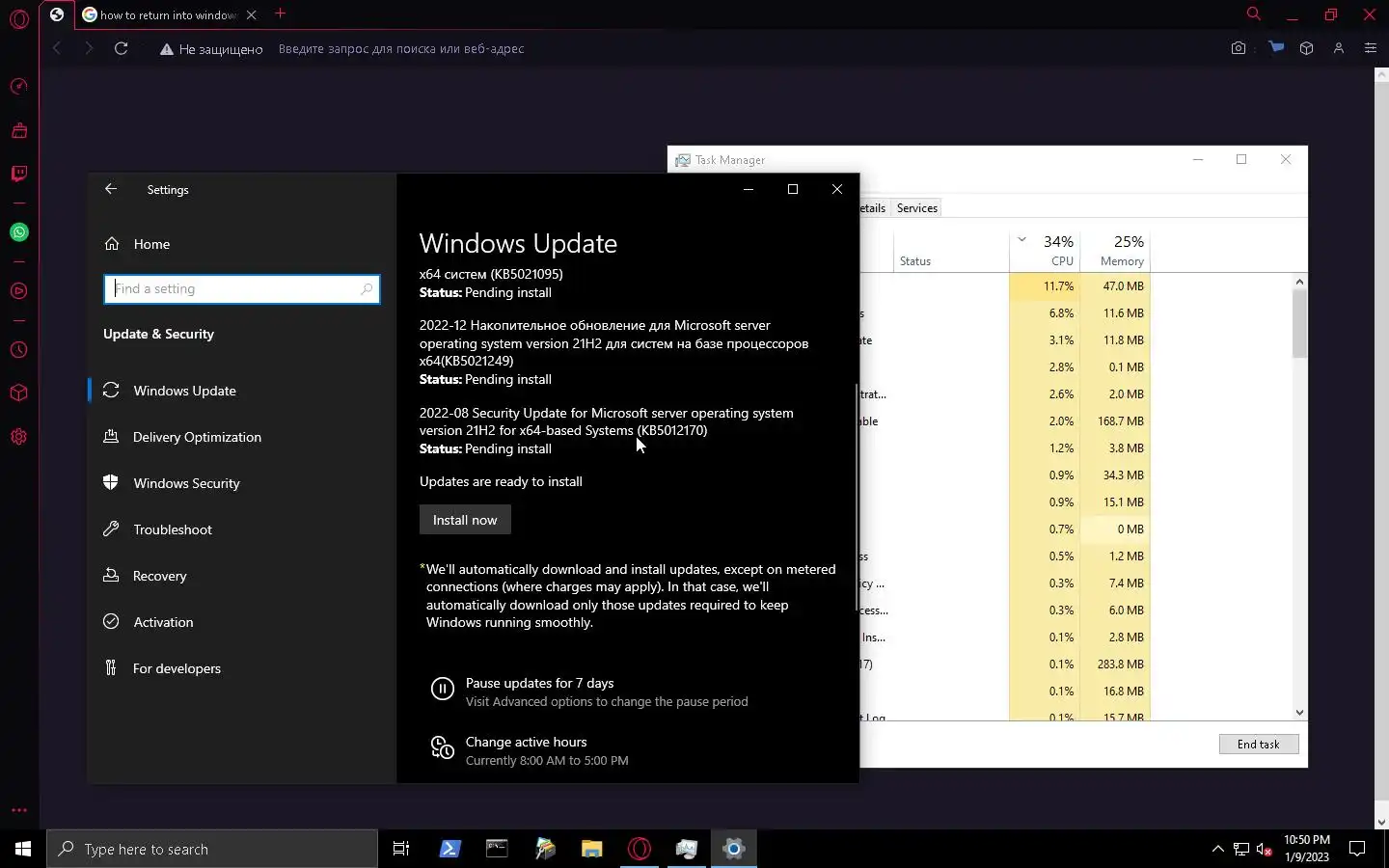1389x868 pixels.
Task: Open the Action Center notifications icon
Action: point(1356,849)
